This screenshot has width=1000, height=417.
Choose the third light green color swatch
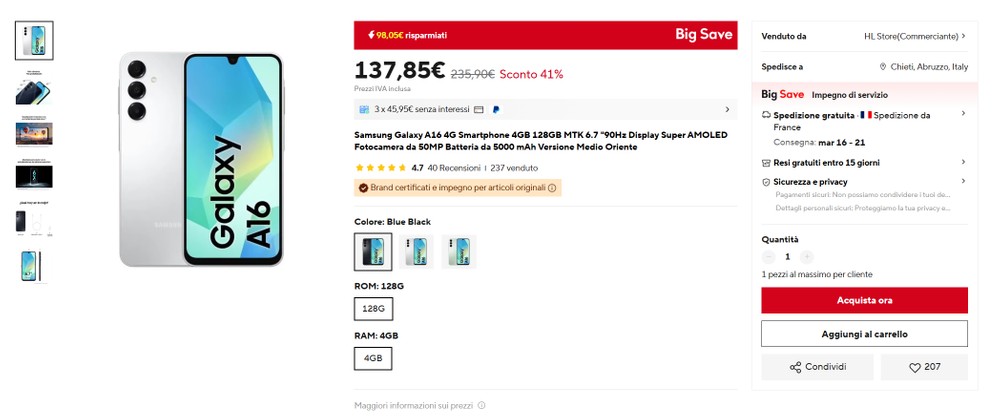(459, 252)
